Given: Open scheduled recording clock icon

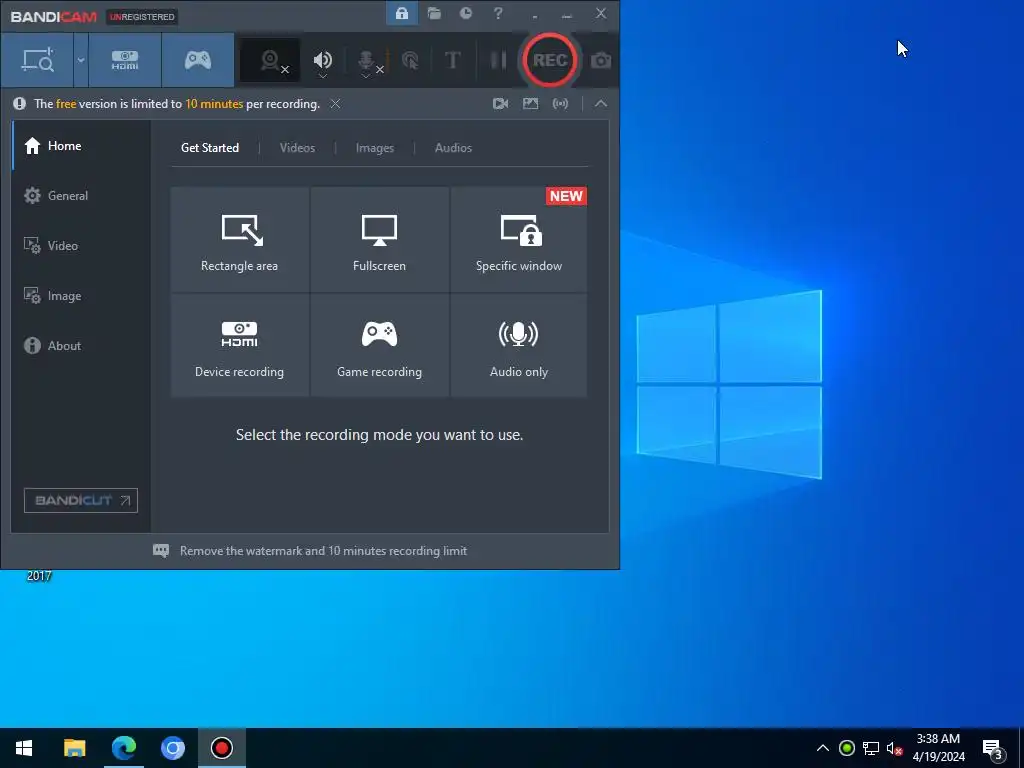Looking at the screenshot, I should pyautogui.click(x=466, y=13).
